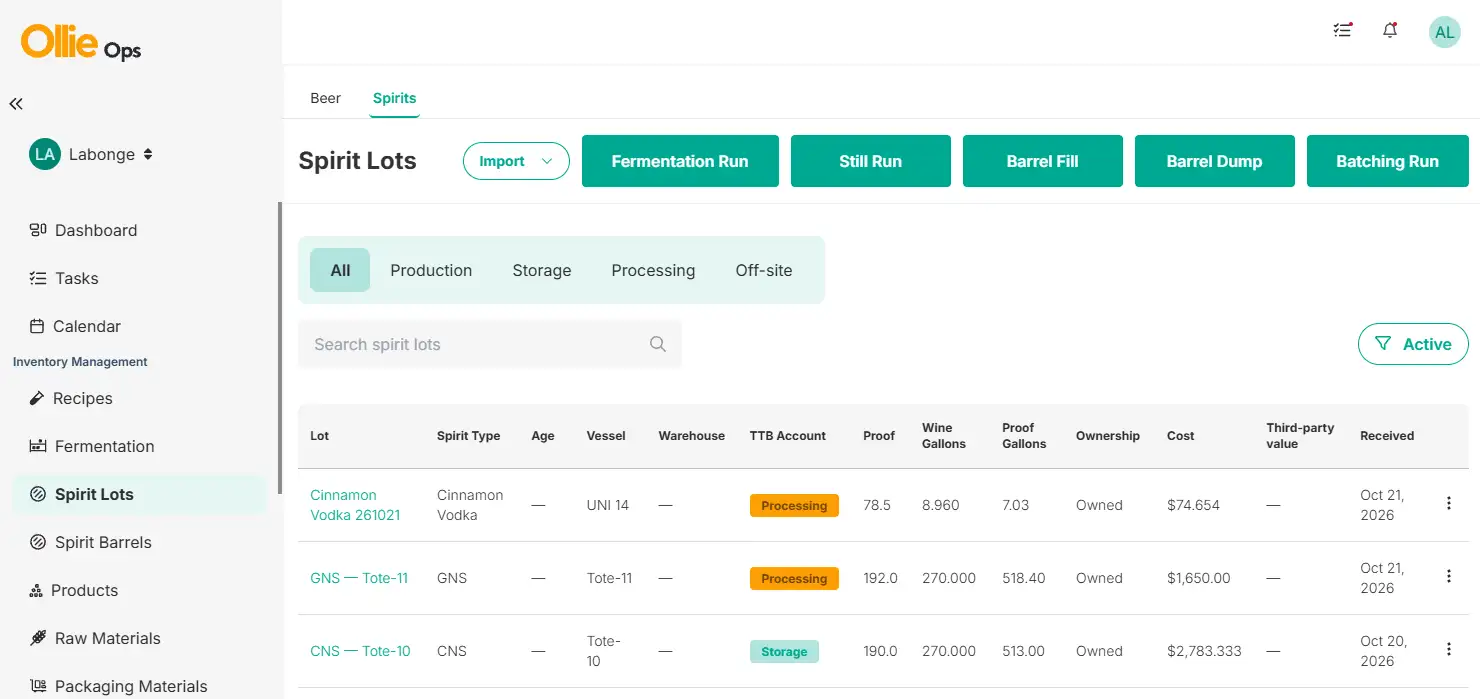Click the Recipes pencil icon

(x=37, y=398)
